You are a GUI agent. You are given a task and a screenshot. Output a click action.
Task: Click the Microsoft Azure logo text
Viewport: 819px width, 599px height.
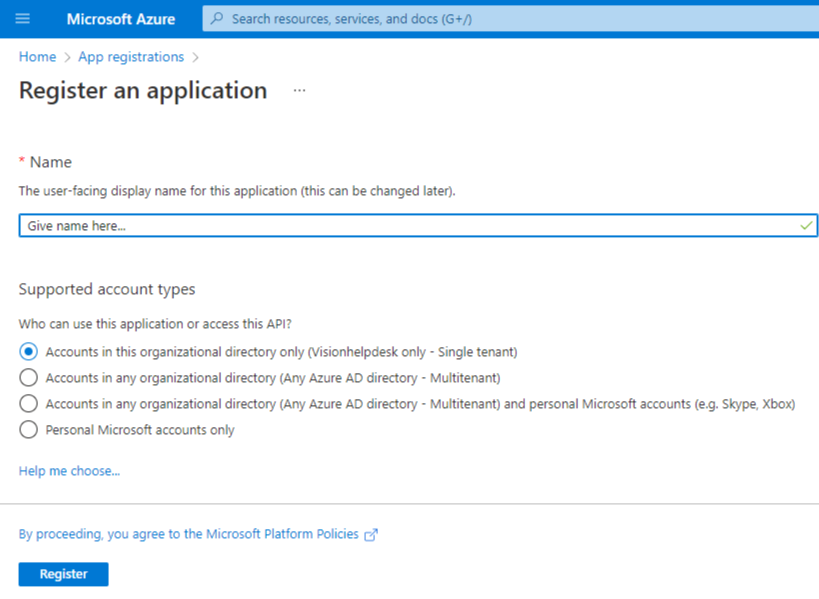121,19
